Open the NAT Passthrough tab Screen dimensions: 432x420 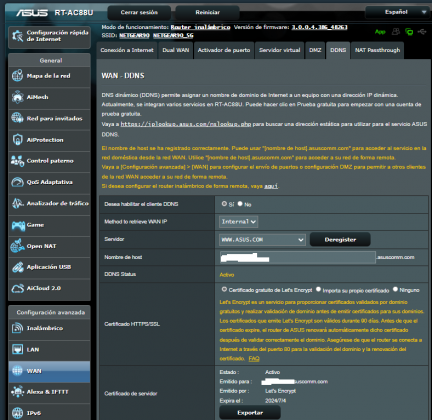point(377,50)
